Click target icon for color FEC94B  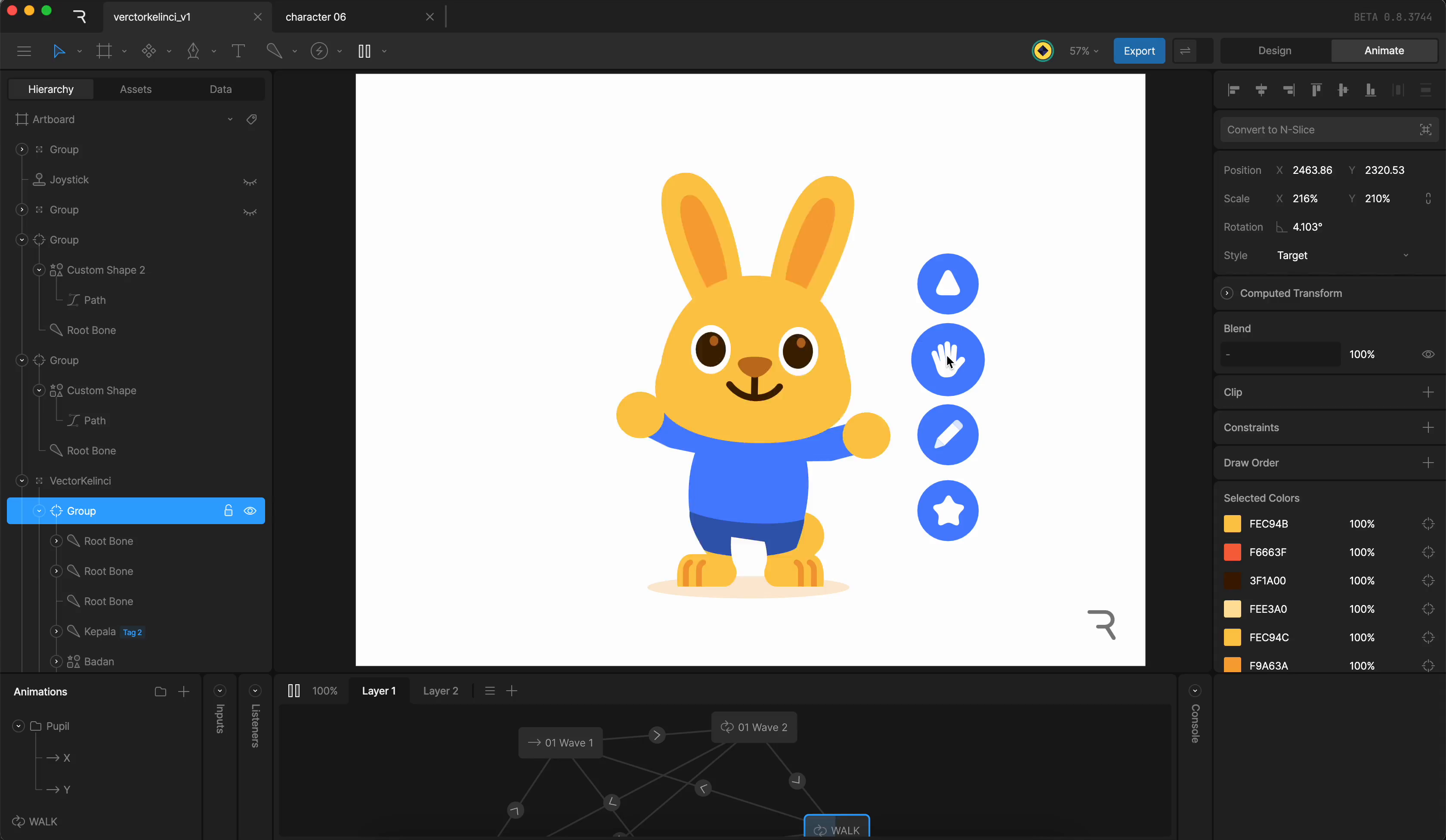pos(1428,524)
